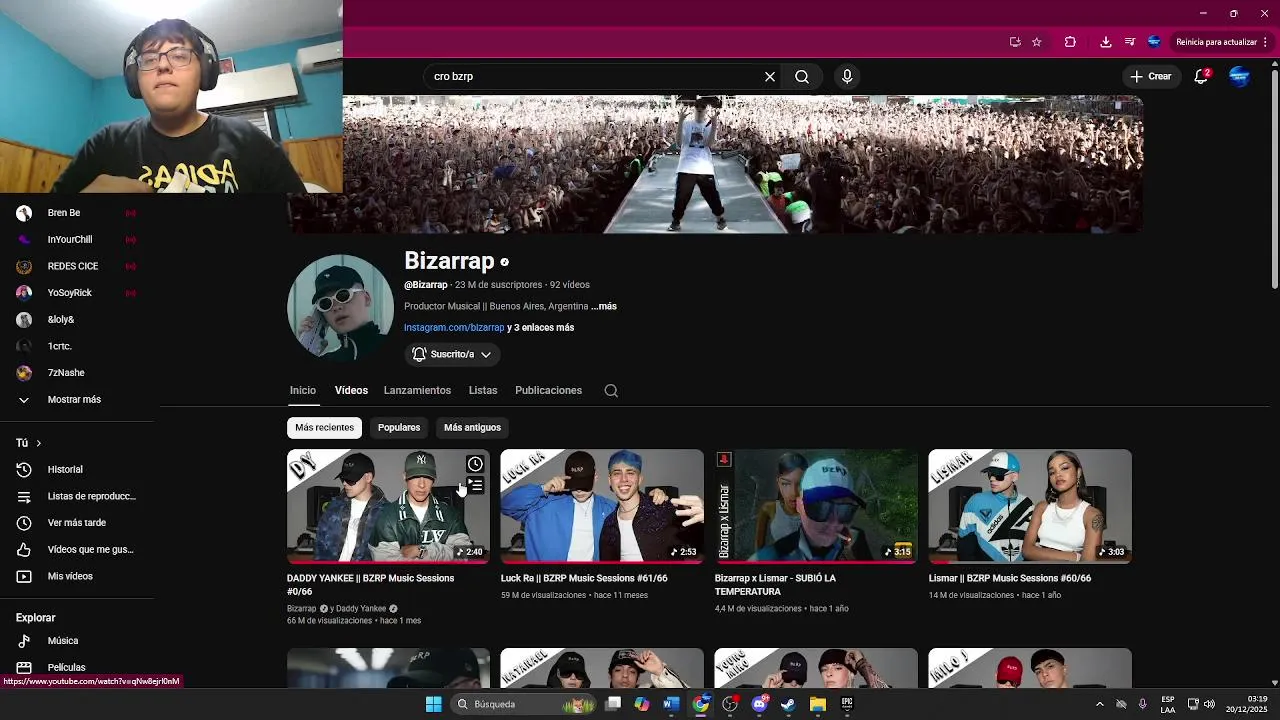The width and height of the screenshot is (1280, 720).
Task: Open the browser extensions puzzle icon
Action: point(1070,42)
